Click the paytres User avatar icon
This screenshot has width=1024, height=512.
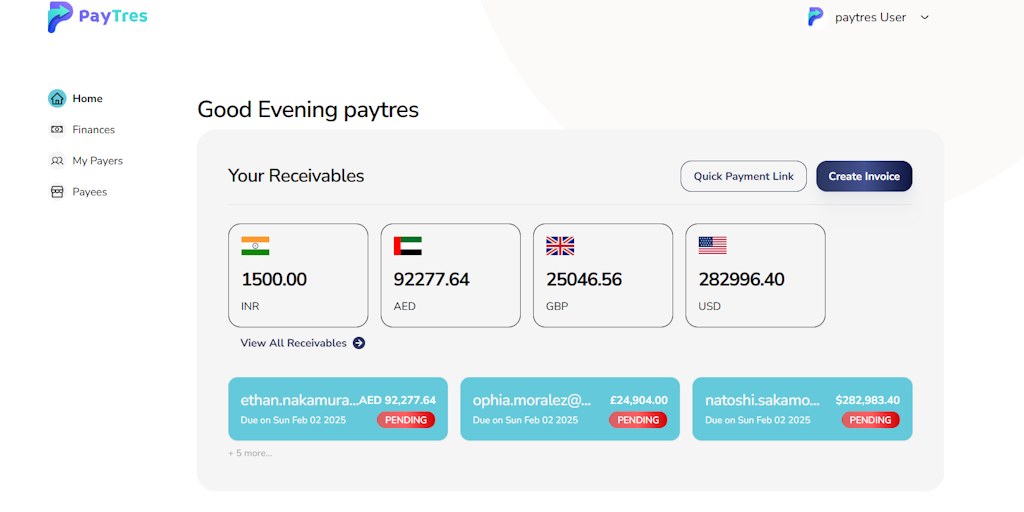click(x=817, y=17)
